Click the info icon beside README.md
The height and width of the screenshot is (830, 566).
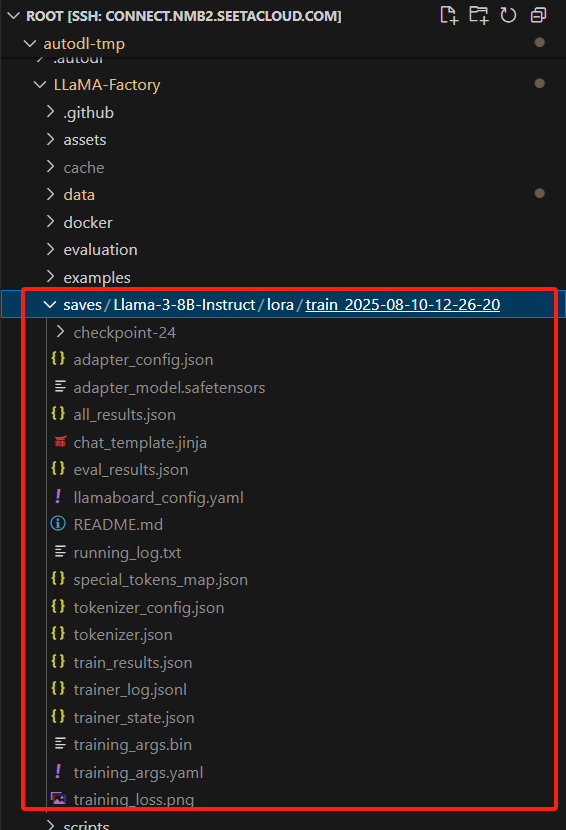click(58, 524)
